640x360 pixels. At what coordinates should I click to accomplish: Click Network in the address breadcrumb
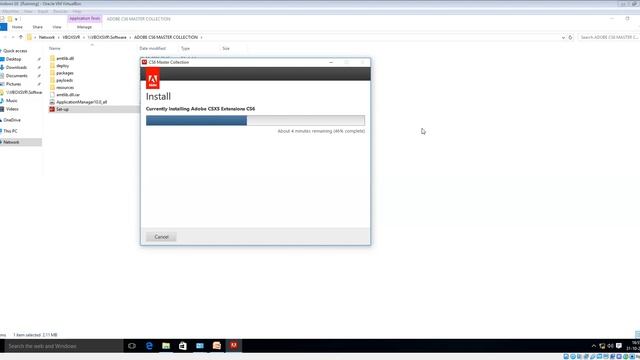pyautogui.click(x=47, y=37)
